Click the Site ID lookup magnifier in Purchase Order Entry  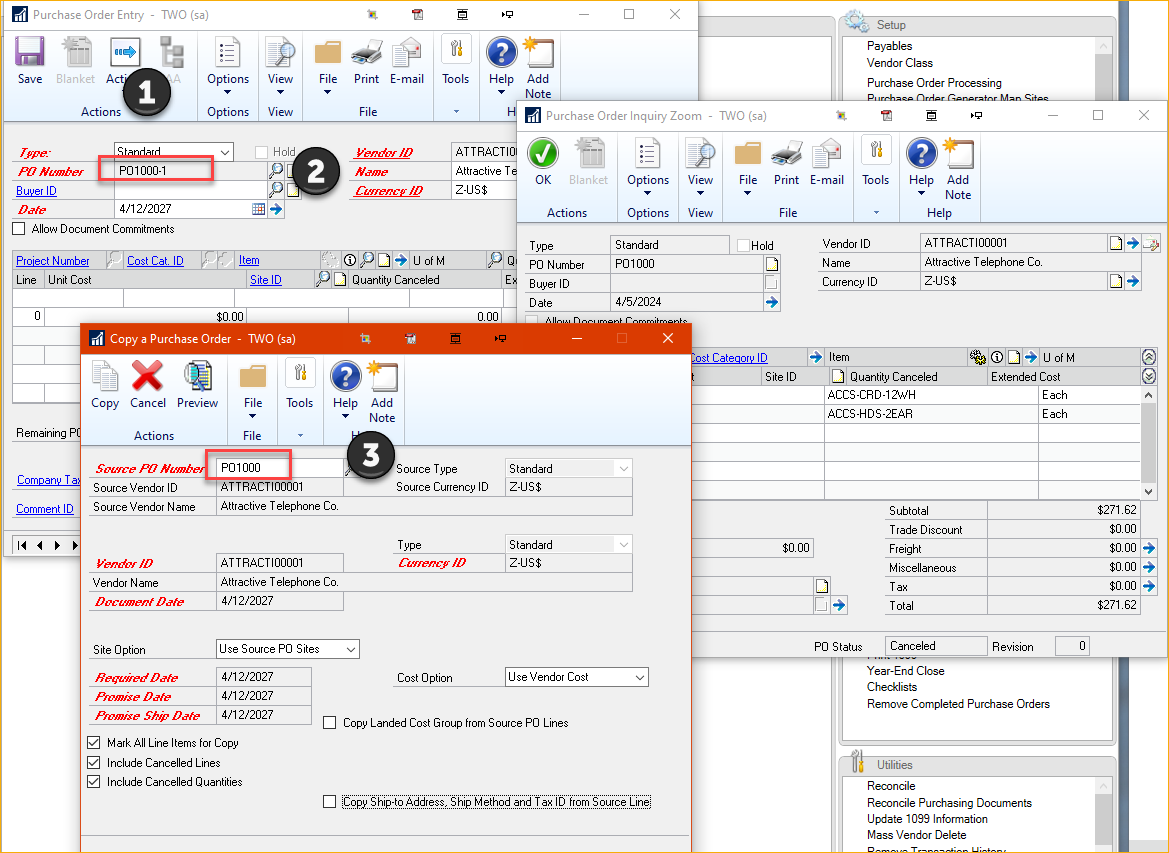coord(323,279)
